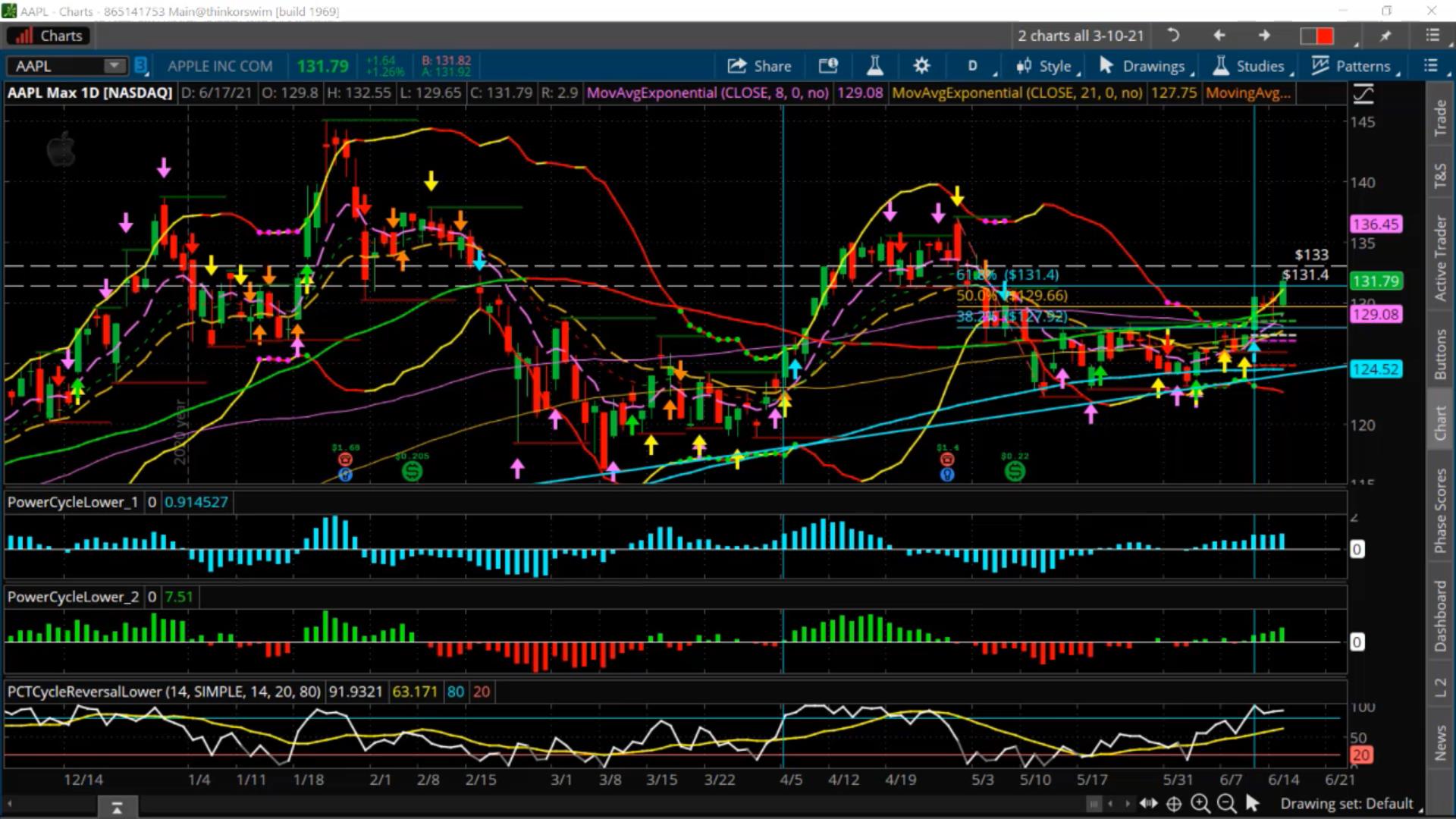Click the chart scrollbar handle near zoom tools

click(x=1094, y=804)
